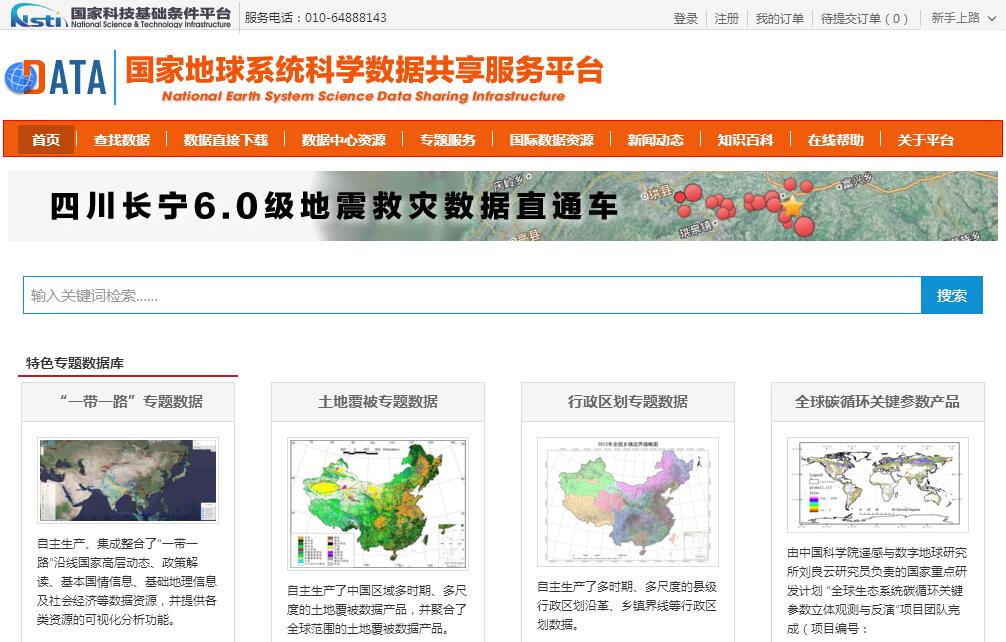Click the 土地覆被 land cover map thumbnail
Image resolution: width=1006 pixels, height=642 pixels.
378,503
